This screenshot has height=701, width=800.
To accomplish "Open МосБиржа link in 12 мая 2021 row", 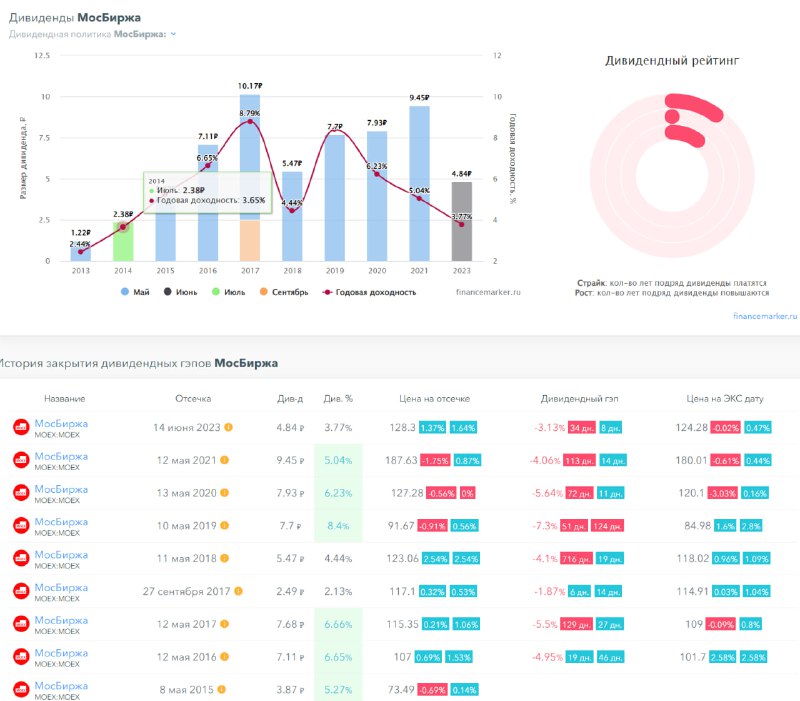I will [61, 456].
